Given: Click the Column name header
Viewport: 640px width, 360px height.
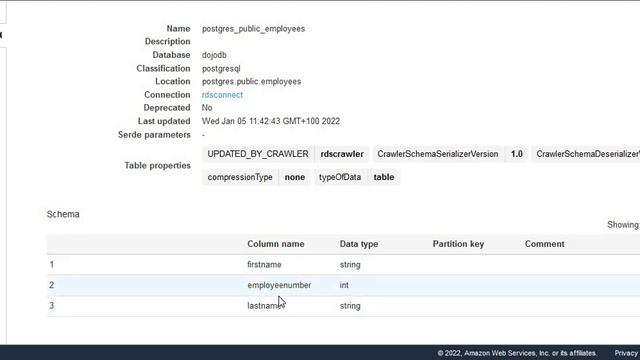Looking at the screenshot, I should [276, 244].
